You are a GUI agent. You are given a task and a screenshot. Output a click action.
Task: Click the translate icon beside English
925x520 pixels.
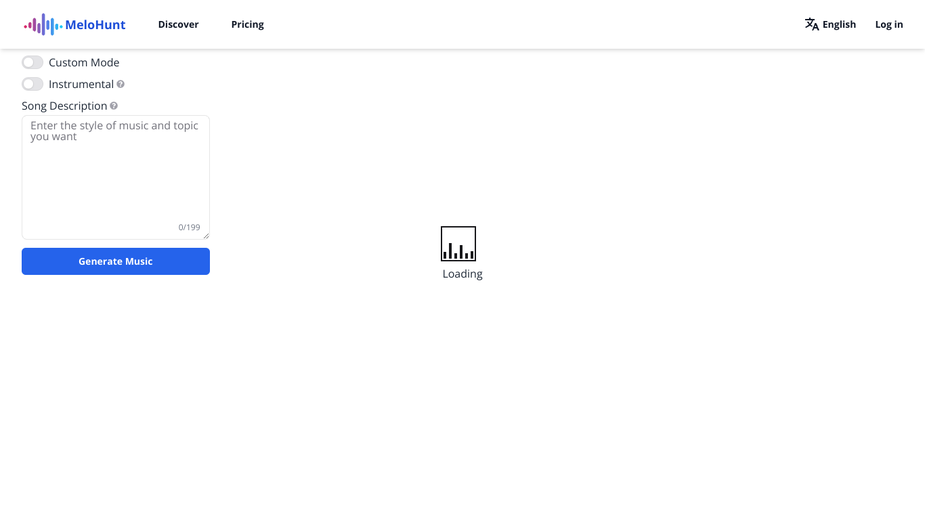(811, 25)
